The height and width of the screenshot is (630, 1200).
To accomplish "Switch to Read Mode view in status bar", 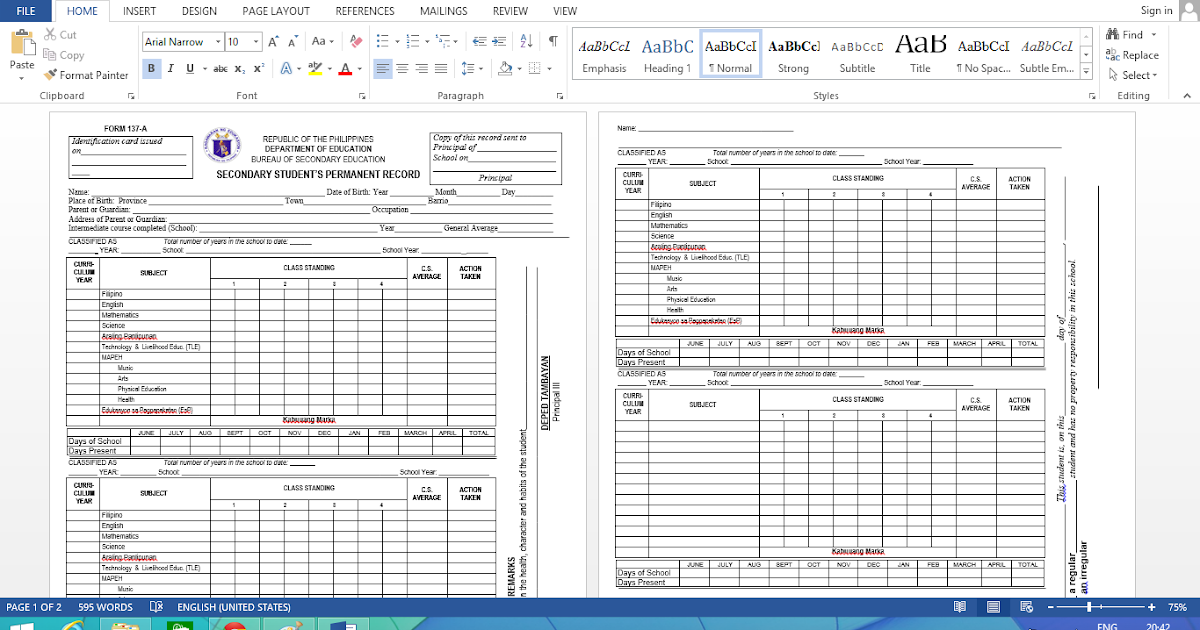I will coord(961,606).
